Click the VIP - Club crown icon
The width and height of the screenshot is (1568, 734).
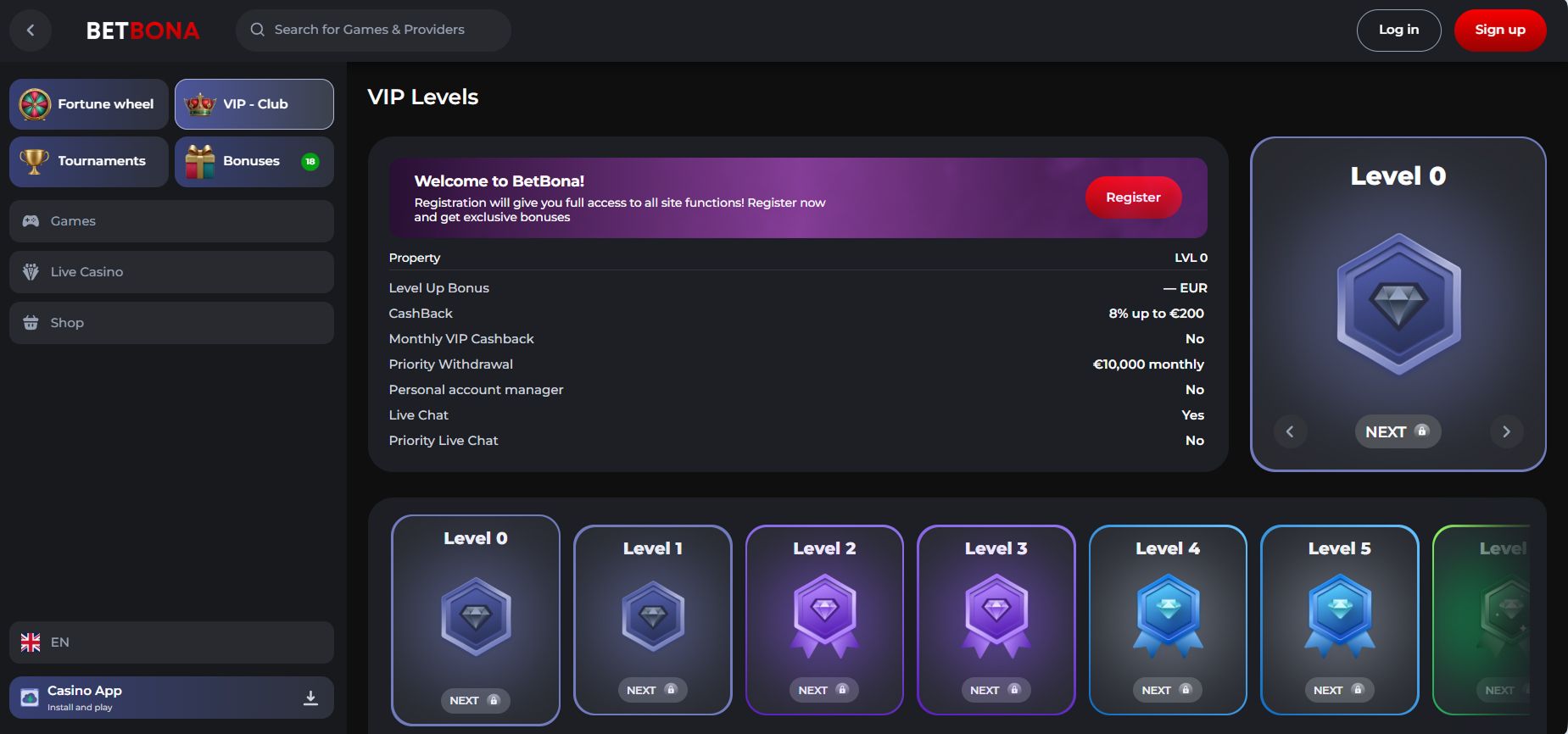[x=200, y=104]
